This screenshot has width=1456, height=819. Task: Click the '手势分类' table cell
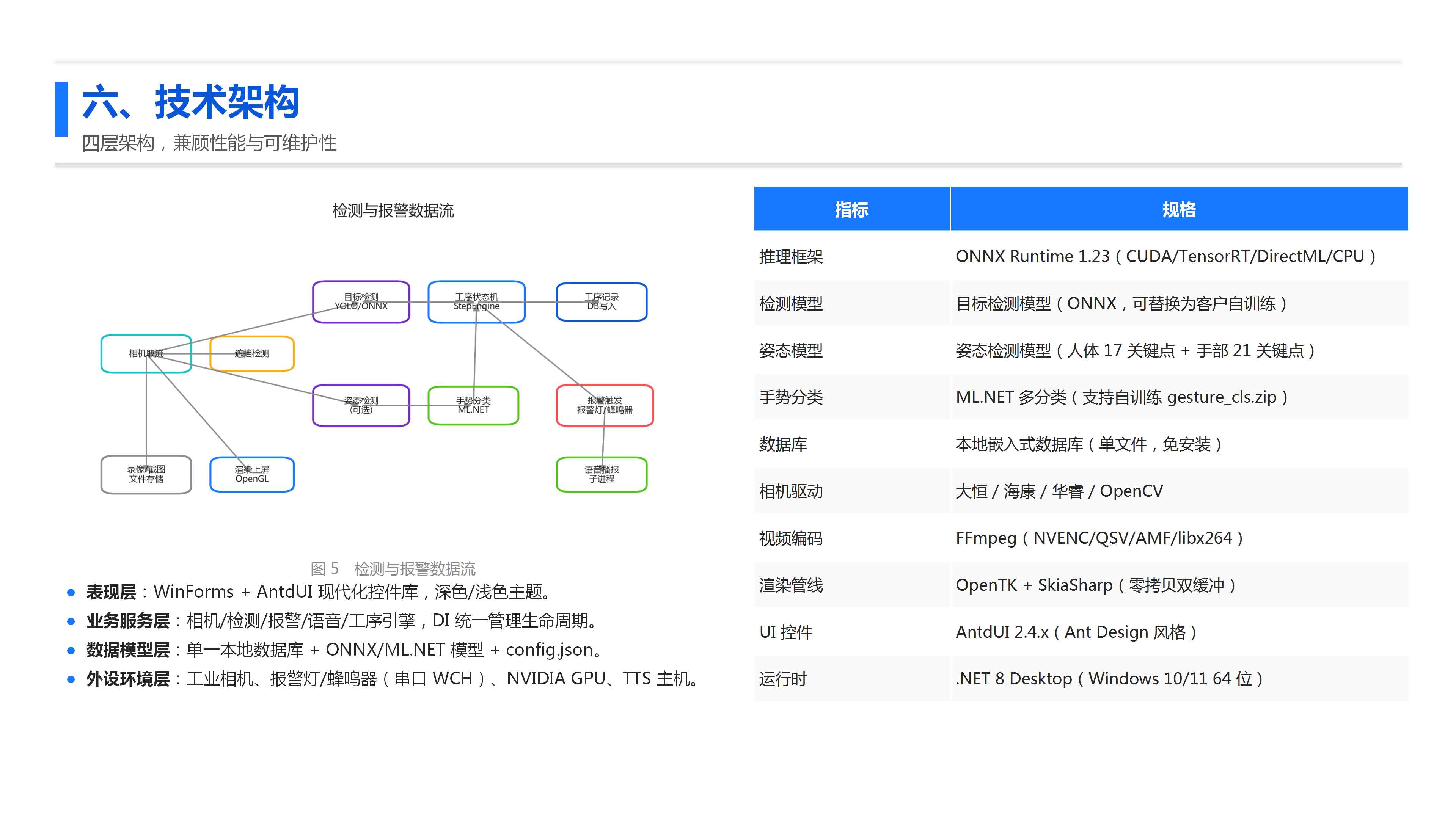click(x=852, y=397)
